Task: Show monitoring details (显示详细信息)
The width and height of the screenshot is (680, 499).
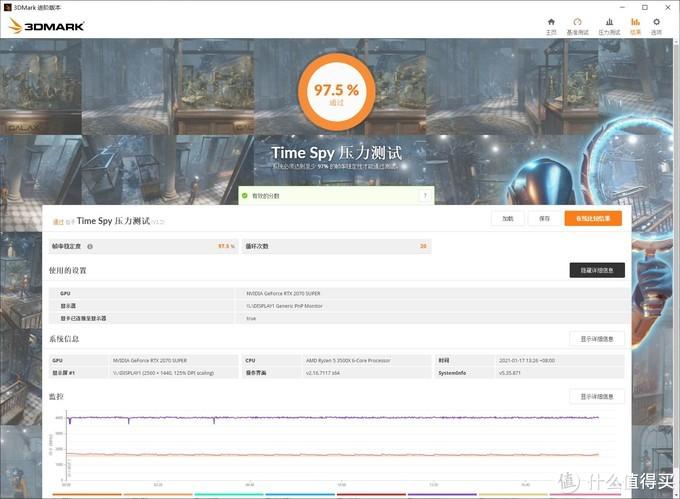Action: click(x=596, y=396)
